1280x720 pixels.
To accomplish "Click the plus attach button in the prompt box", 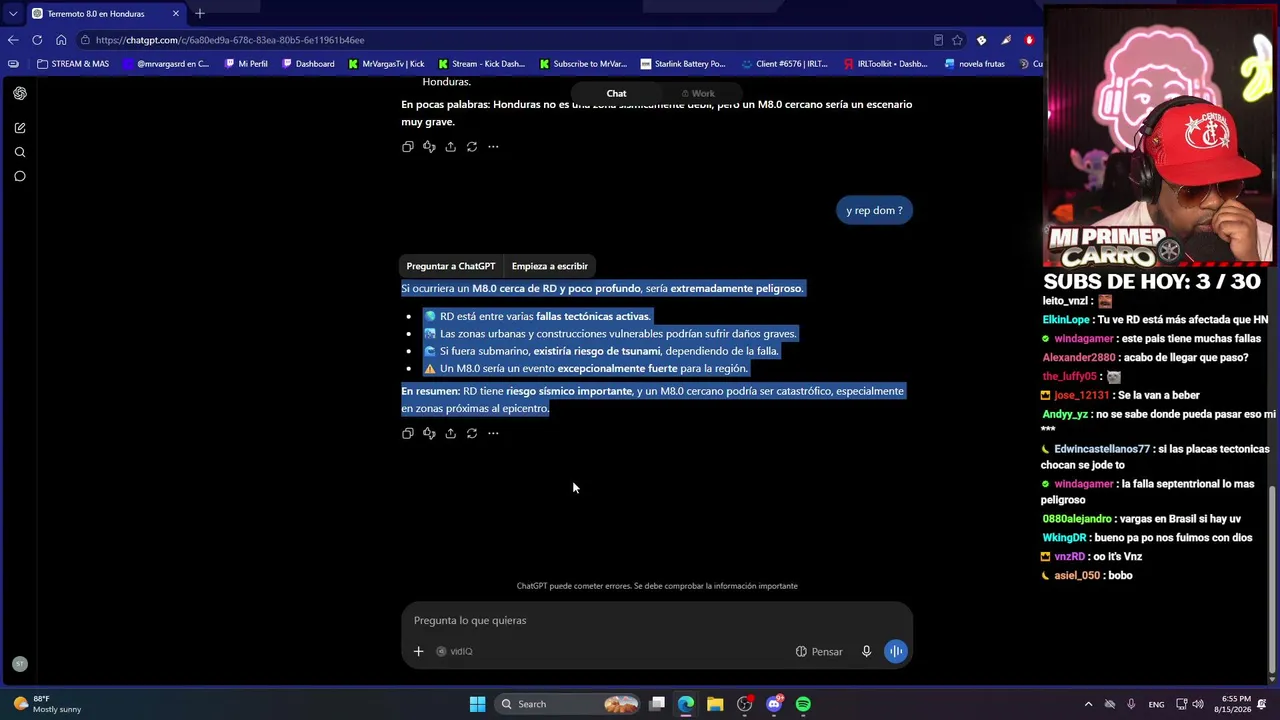I will (419, 651).
